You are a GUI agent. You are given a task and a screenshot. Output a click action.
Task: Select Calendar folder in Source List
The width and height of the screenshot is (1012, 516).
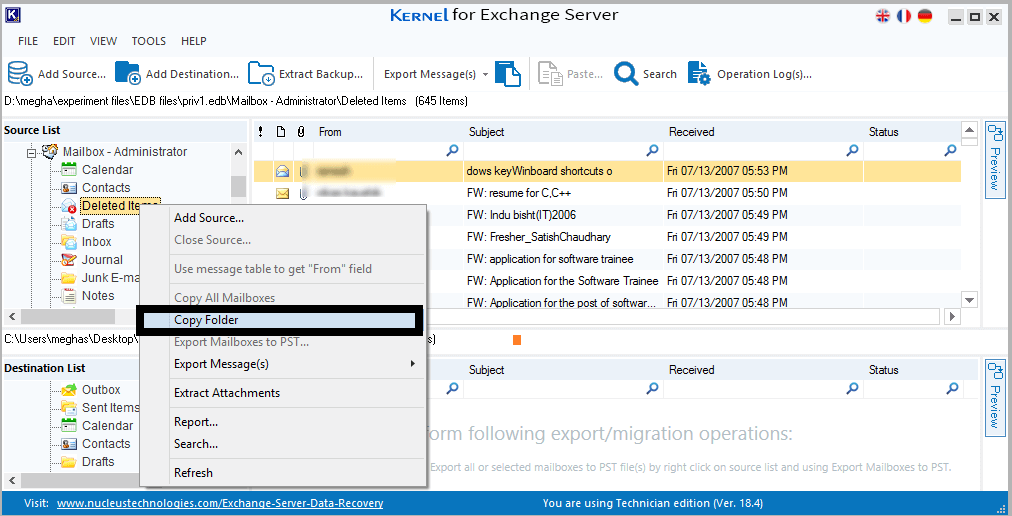pos(107,170)
